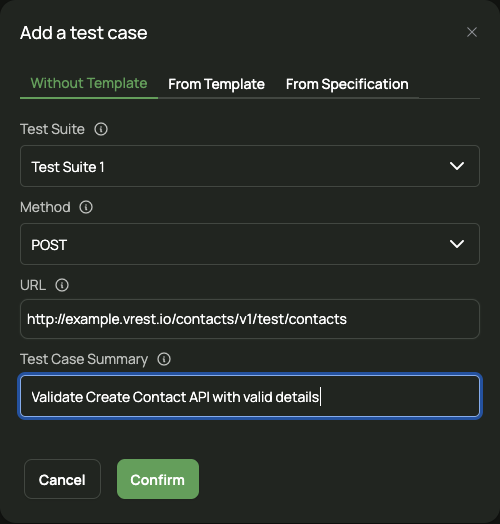
Task: Click the Test Case Summary label text
Action: pos(84,360)
